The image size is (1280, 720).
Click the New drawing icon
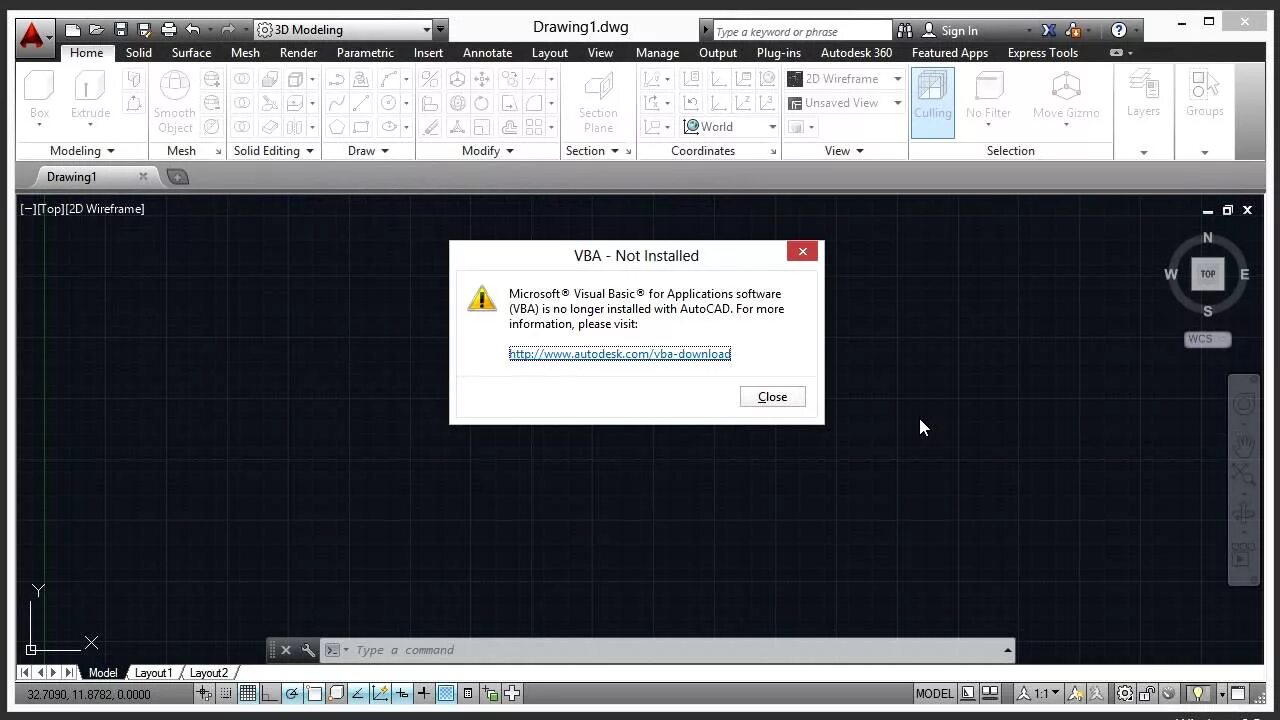click(x=73, y=30)
